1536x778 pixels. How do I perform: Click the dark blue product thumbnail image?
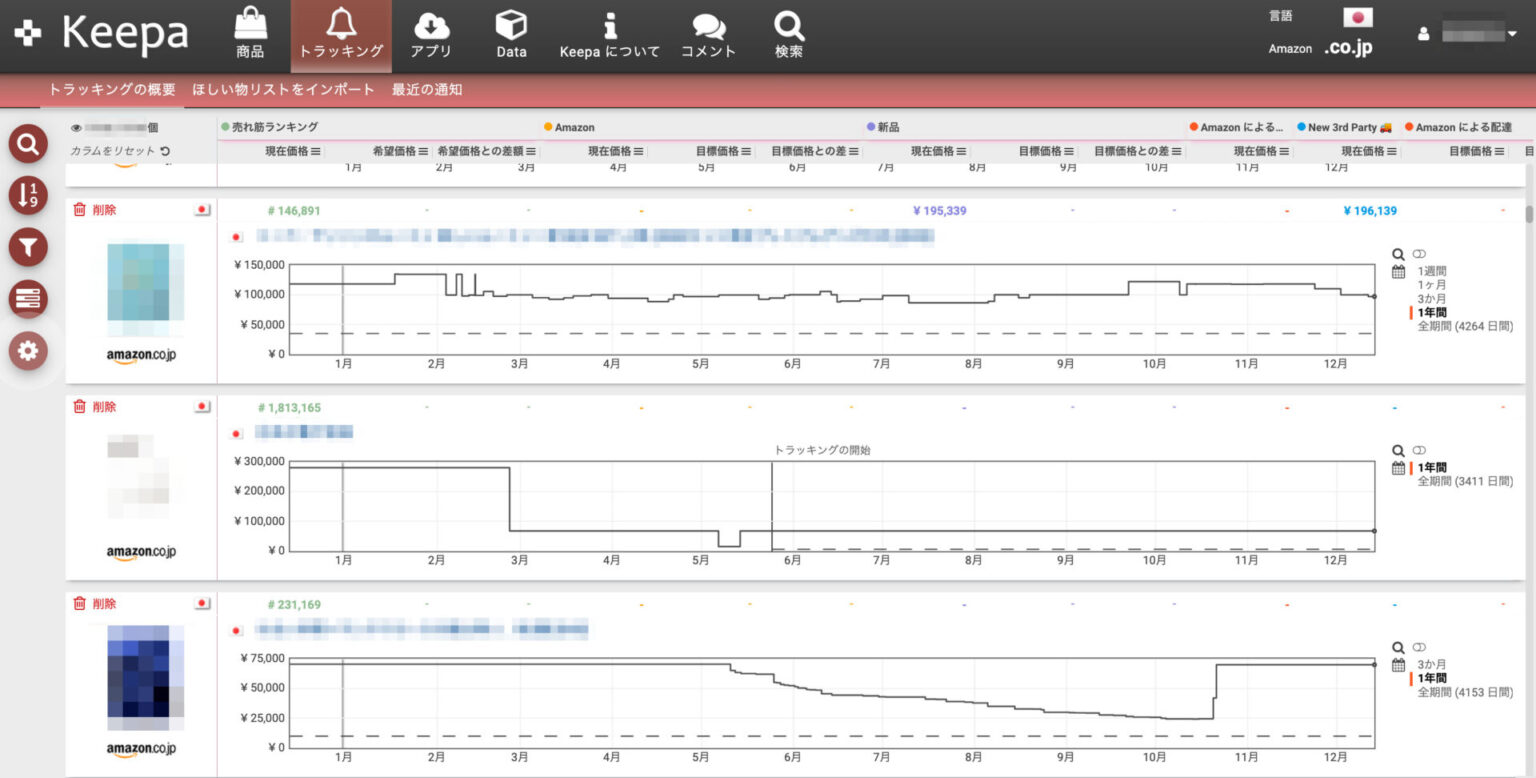coord(146,678)
